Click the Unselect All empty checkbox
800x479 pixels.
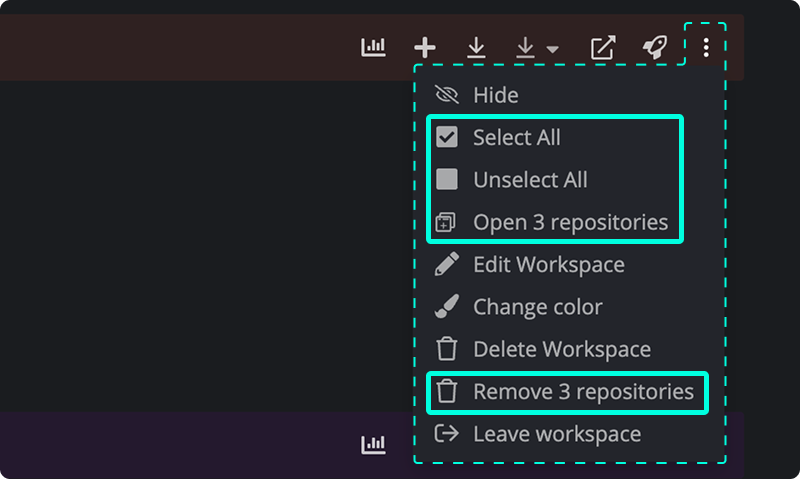tap(446, 180)
